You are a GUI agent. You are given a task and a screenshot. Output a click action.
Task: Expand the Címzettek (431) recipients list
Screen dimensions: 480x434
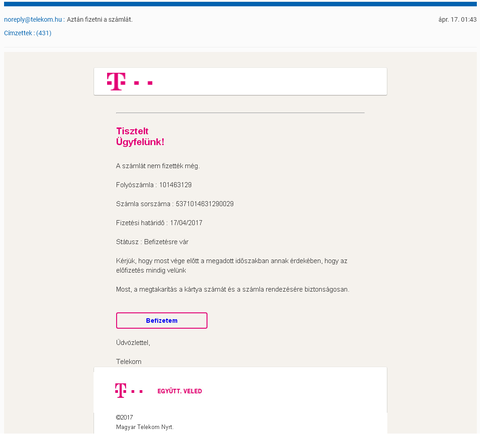tap(28, 33)
